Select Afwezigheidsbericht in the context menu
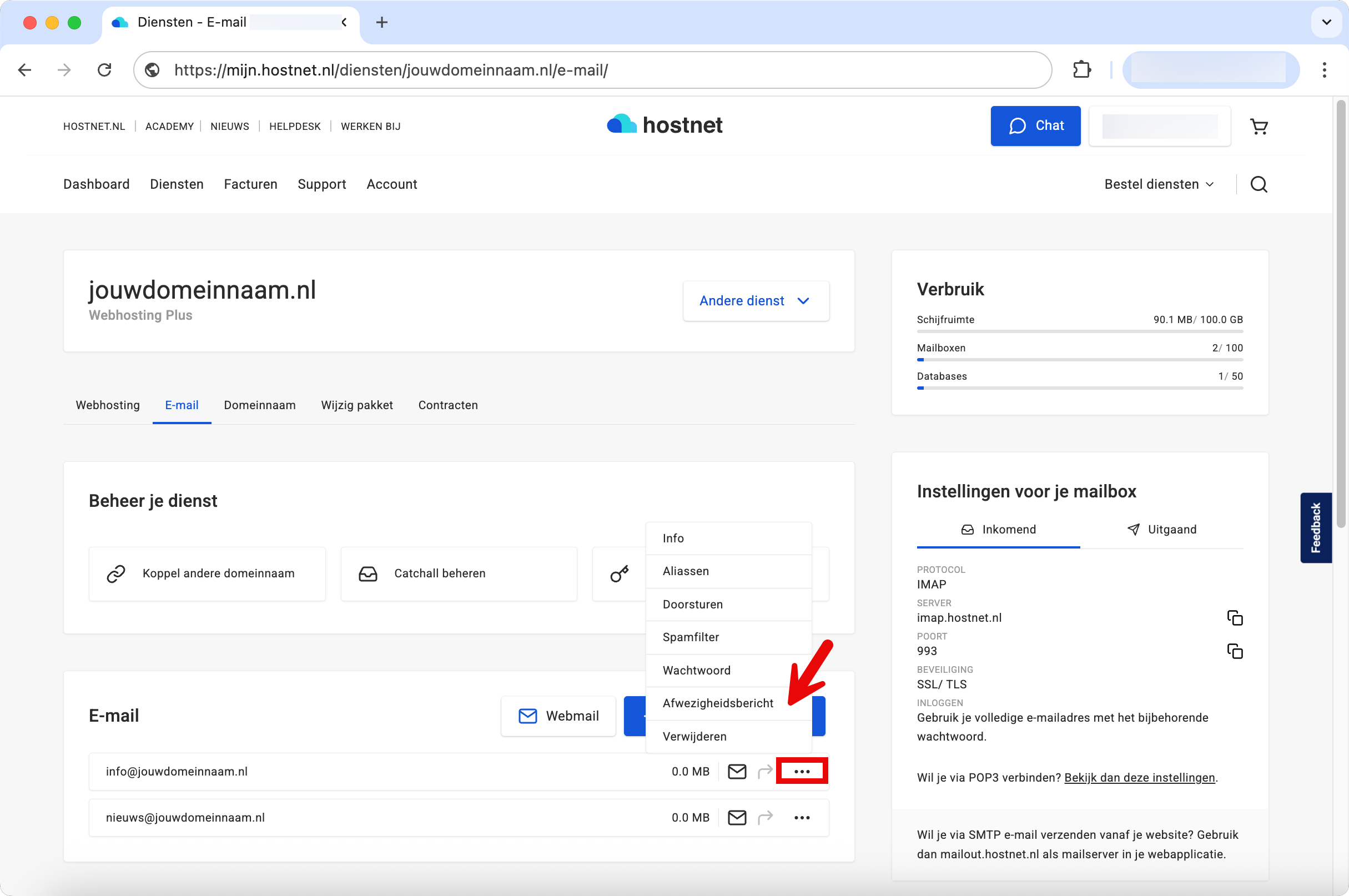Screen dimensions: 1349x896 (x=718, y=703)
